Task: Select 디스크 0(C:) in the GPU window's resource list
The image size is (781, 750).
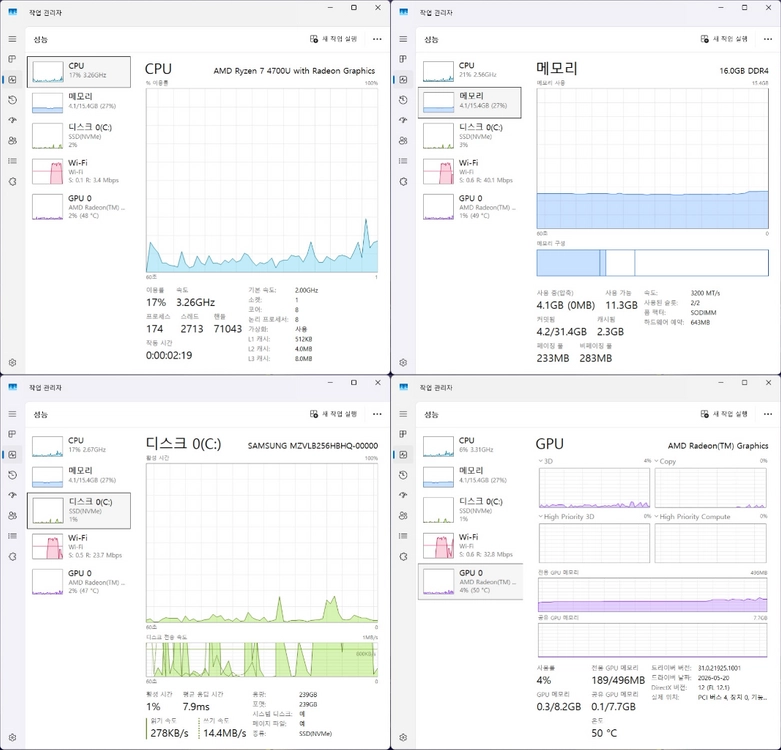Action: coord(470,510)
